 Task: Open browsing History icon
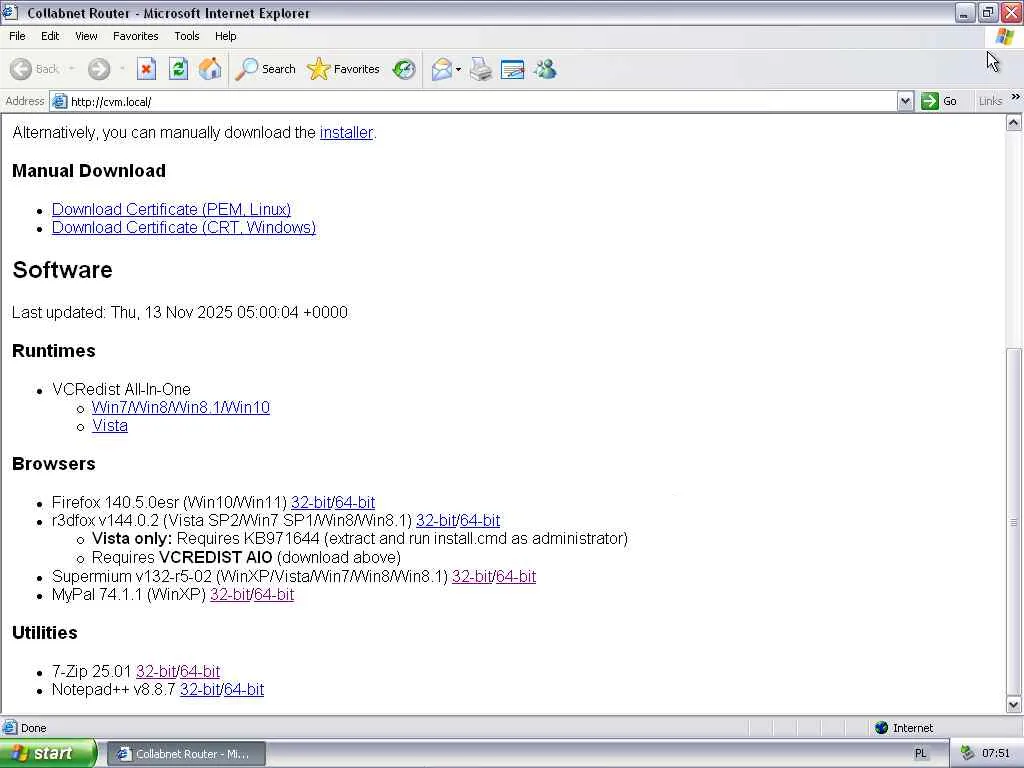404,69
